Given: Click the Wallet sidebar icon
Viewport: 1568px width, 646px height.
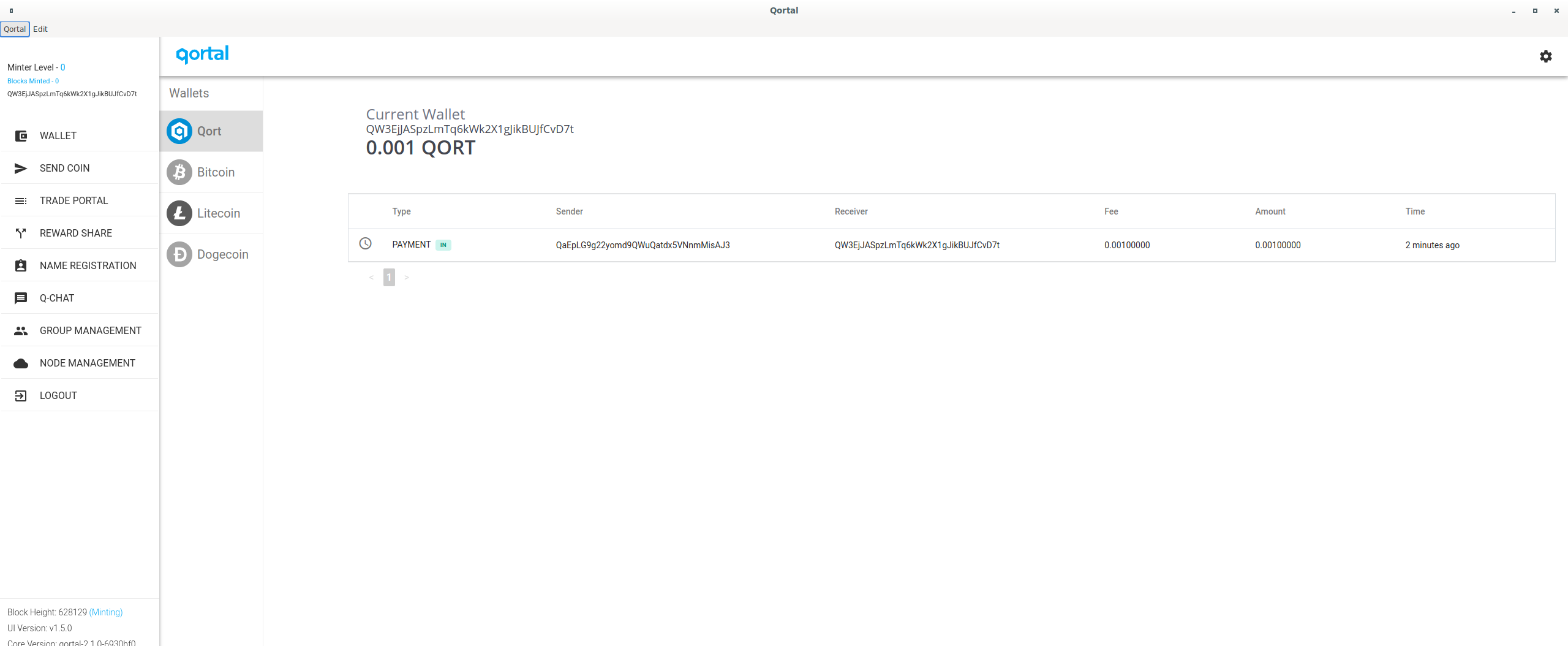Looking at the screenshot, I should coord(21,136).
